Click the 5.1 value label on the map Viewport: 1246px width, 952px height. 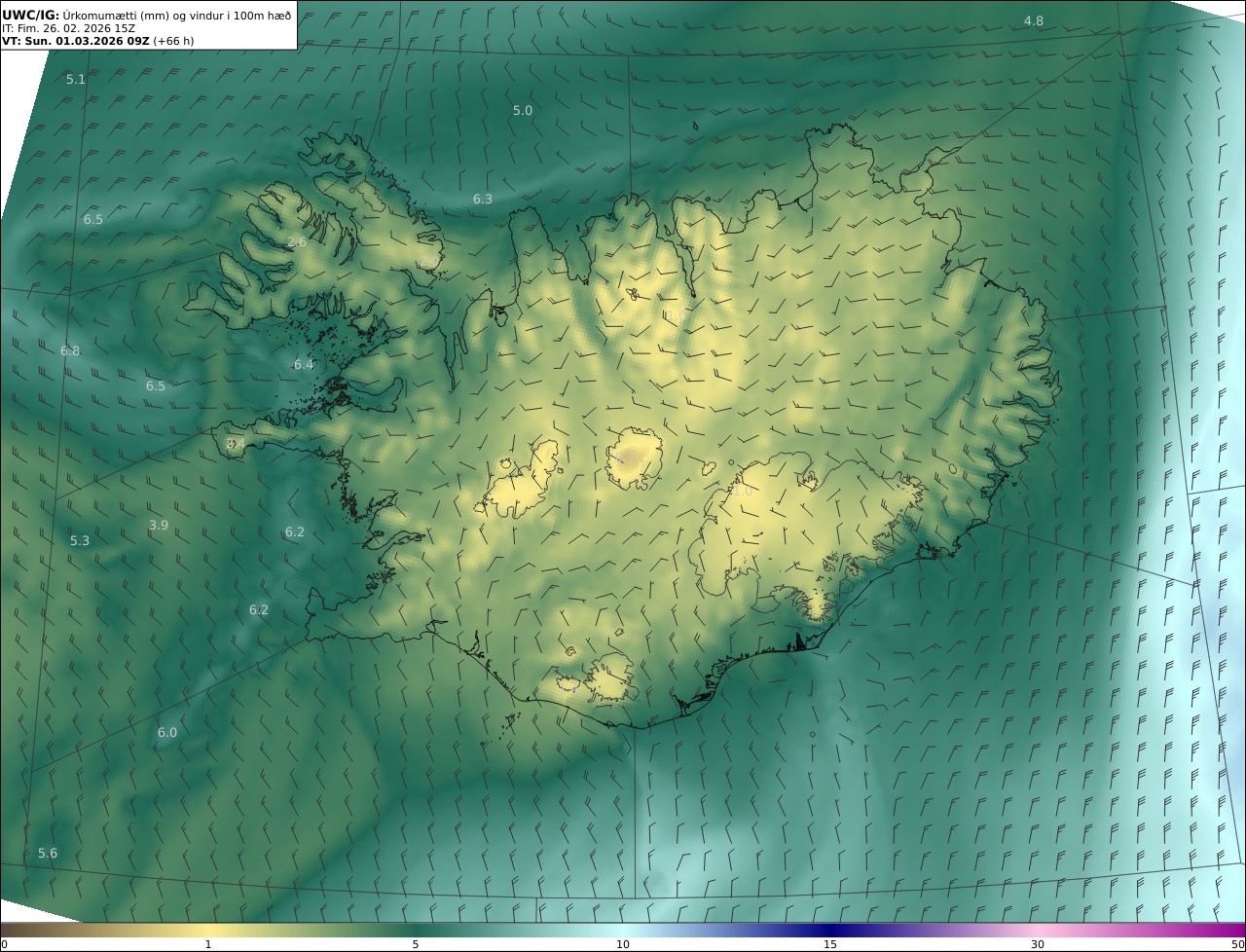[76, 80]
